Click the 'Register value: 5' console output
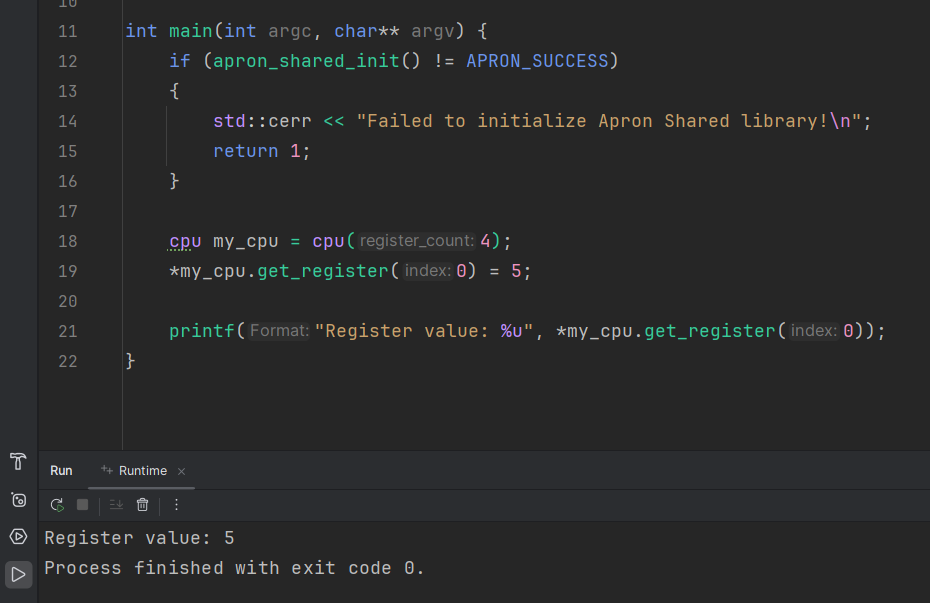This screenshot has height=603, width=930. coord(139,538)
